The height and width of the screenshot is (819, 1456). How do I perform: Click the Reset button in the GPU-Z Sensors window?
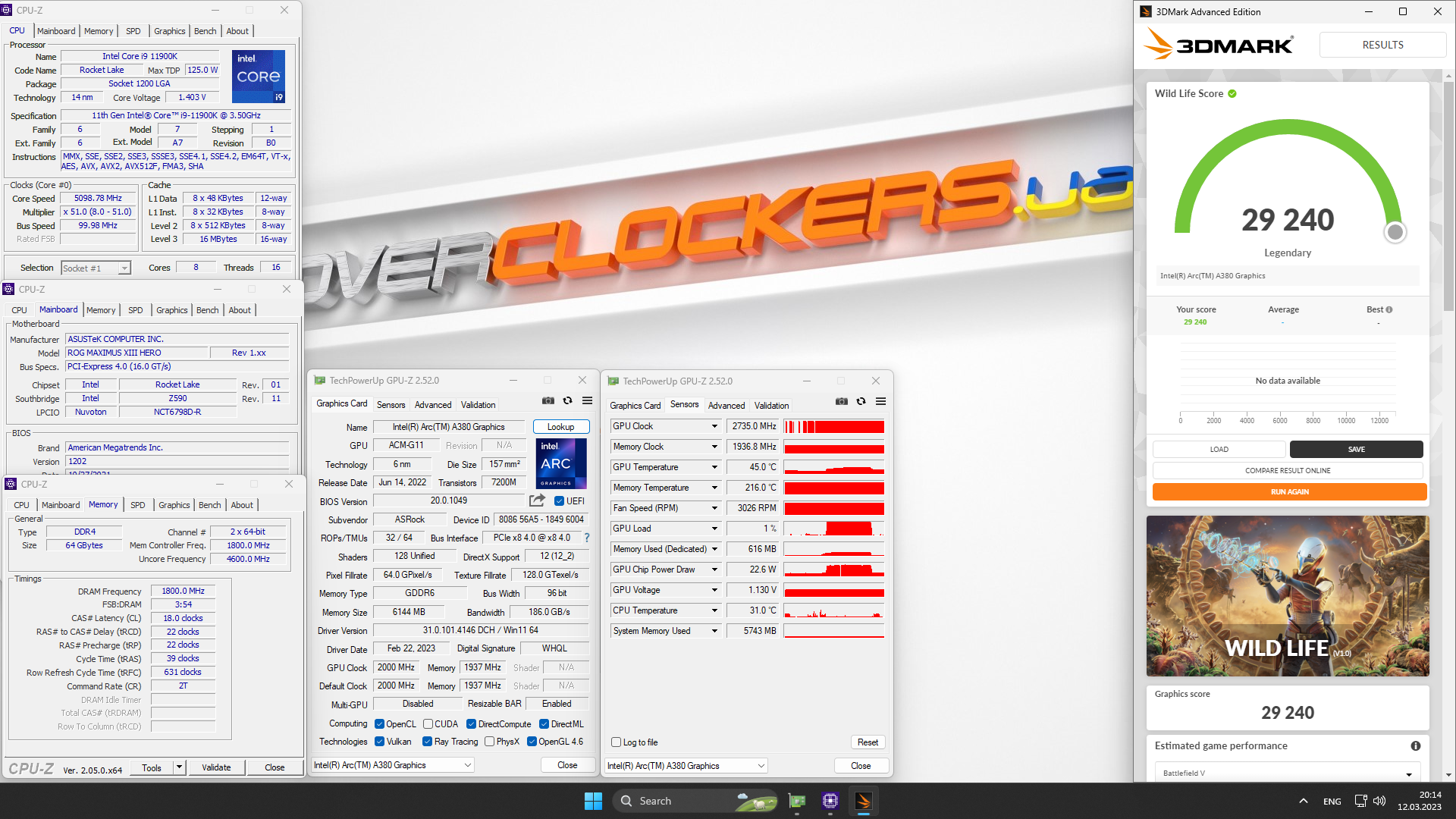[x=868, y=742]
